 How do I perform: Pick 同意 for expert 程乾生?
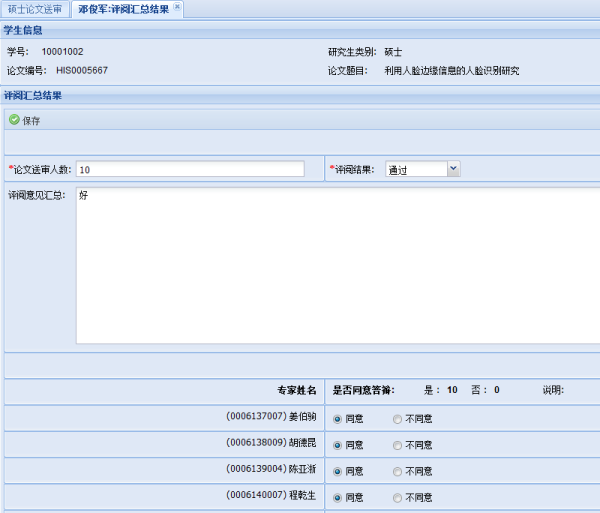tap(337, 496)
